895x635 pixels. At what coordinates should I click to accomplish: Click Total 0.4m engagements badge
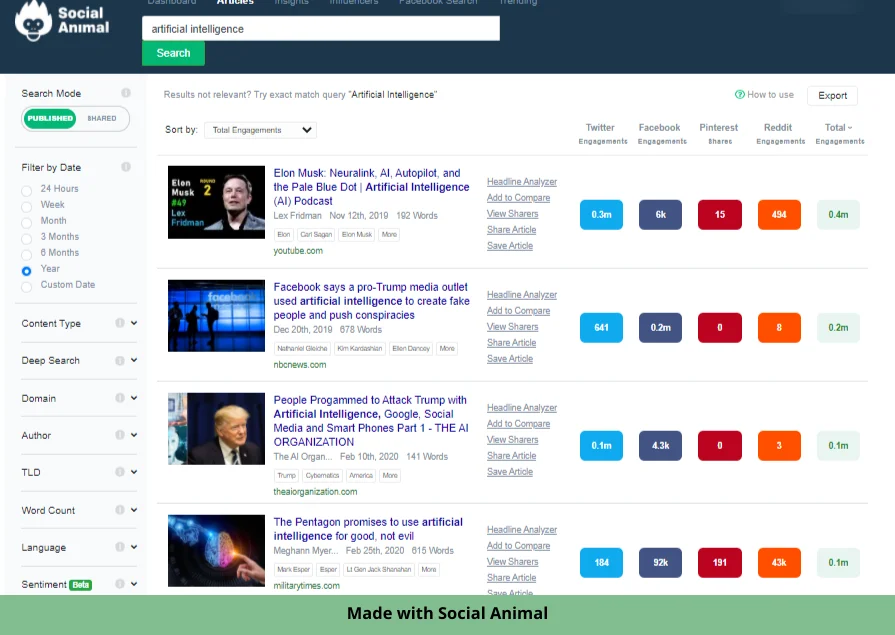point(838,215)
